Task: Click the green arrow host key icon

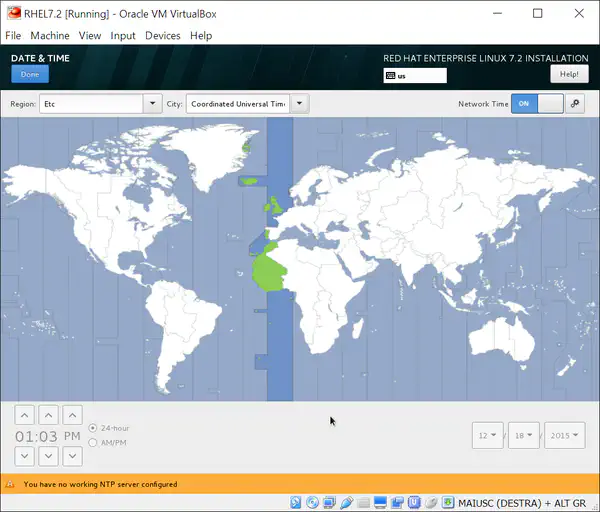Action: tap(447, 501)
